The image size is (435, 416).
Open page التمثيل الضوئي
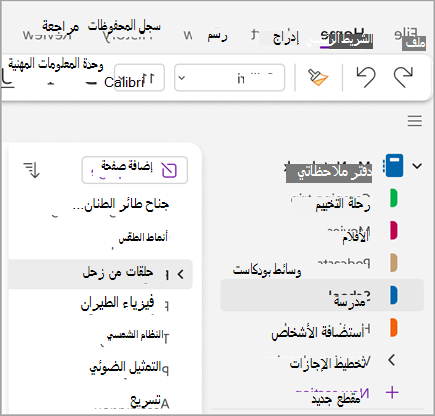tap(125, 366)
